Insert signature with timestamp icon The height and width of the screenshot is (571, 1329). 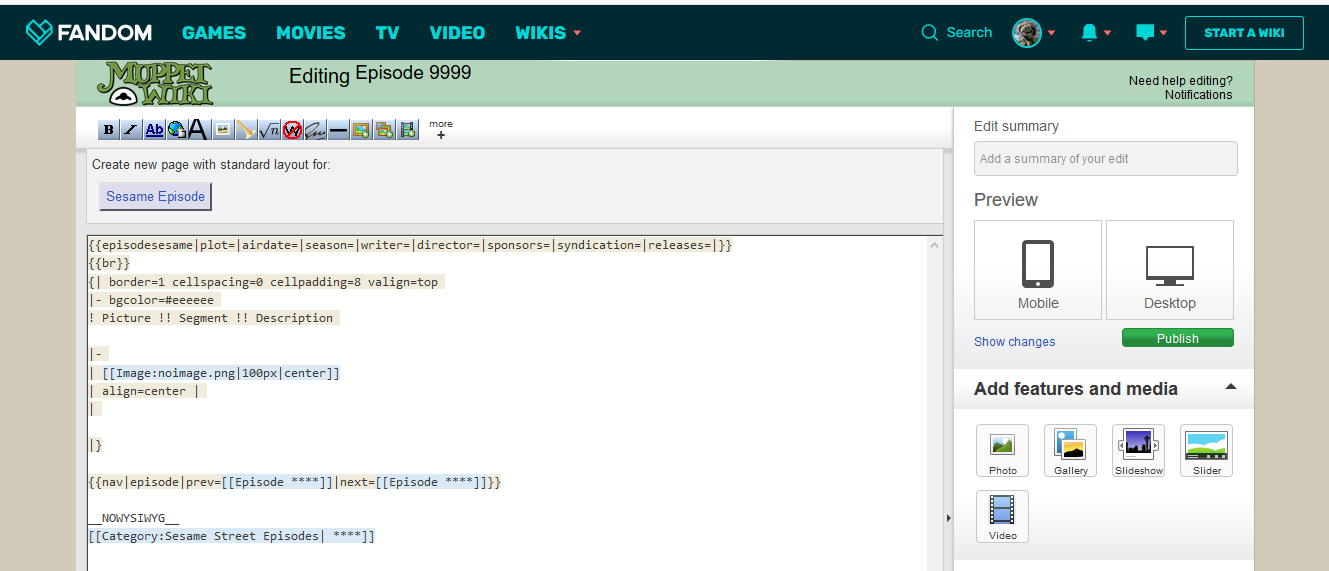point(315,130)
